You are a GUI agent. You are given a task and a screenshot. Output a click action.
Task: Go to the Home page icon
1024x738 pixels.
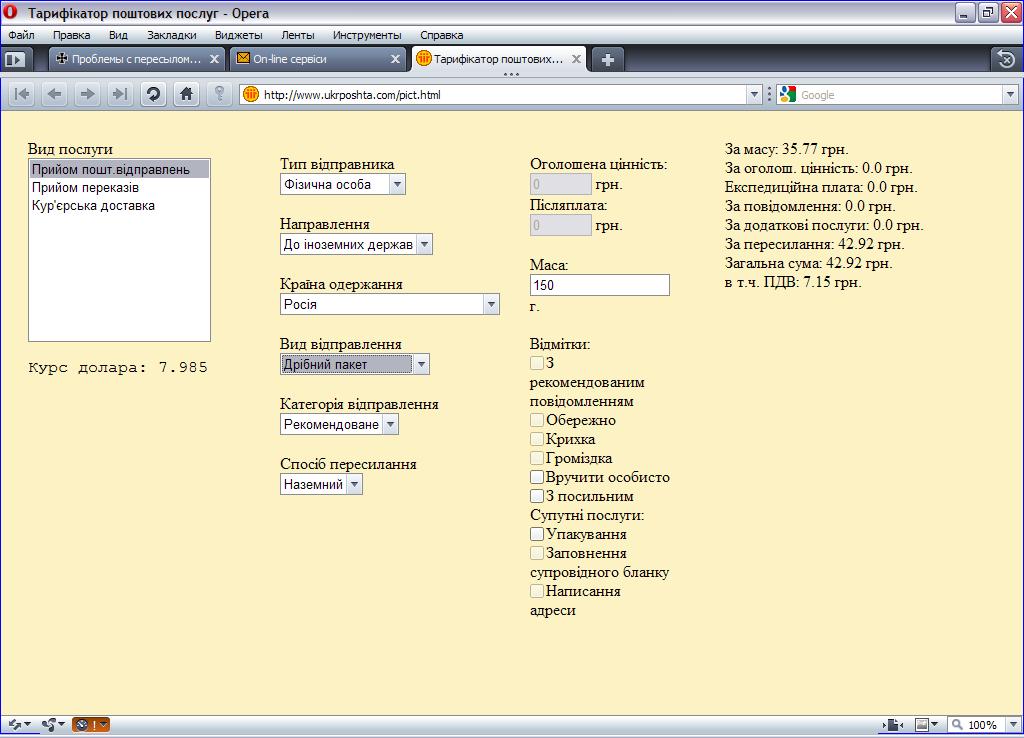[185, 95]
